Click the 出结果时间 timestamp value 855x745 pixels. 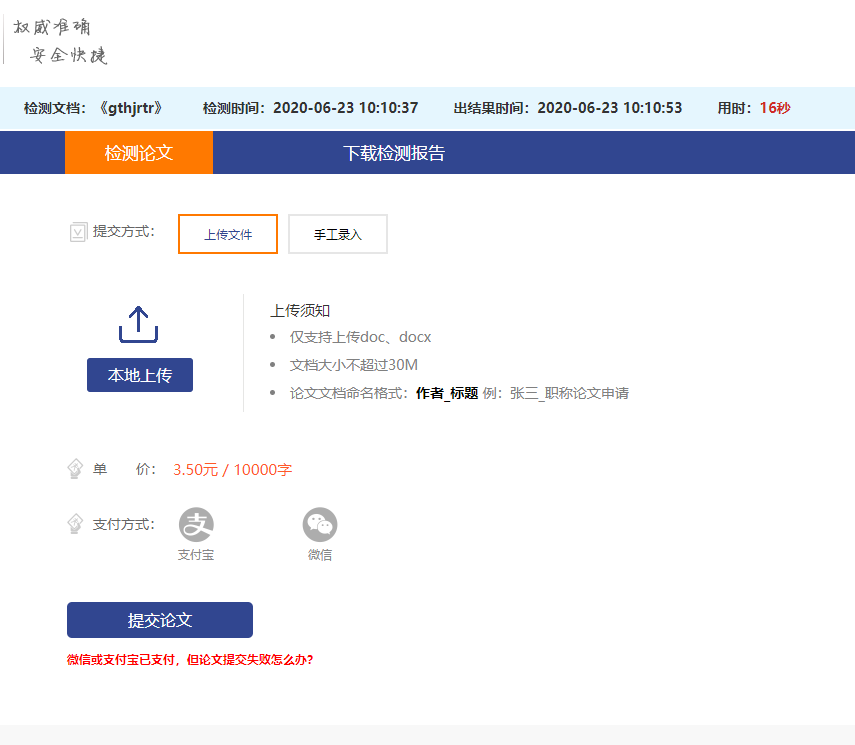pyautogui.click(x=609, y=108)
